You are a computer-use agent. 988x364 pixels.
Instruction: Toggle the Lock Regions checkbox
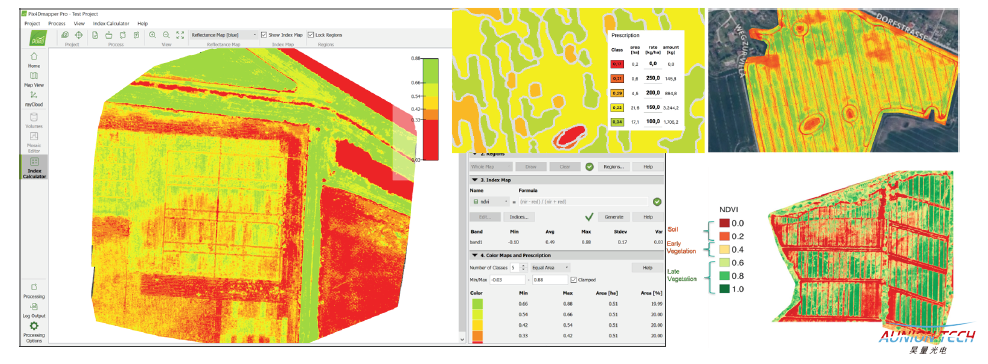tap(311, 35)
